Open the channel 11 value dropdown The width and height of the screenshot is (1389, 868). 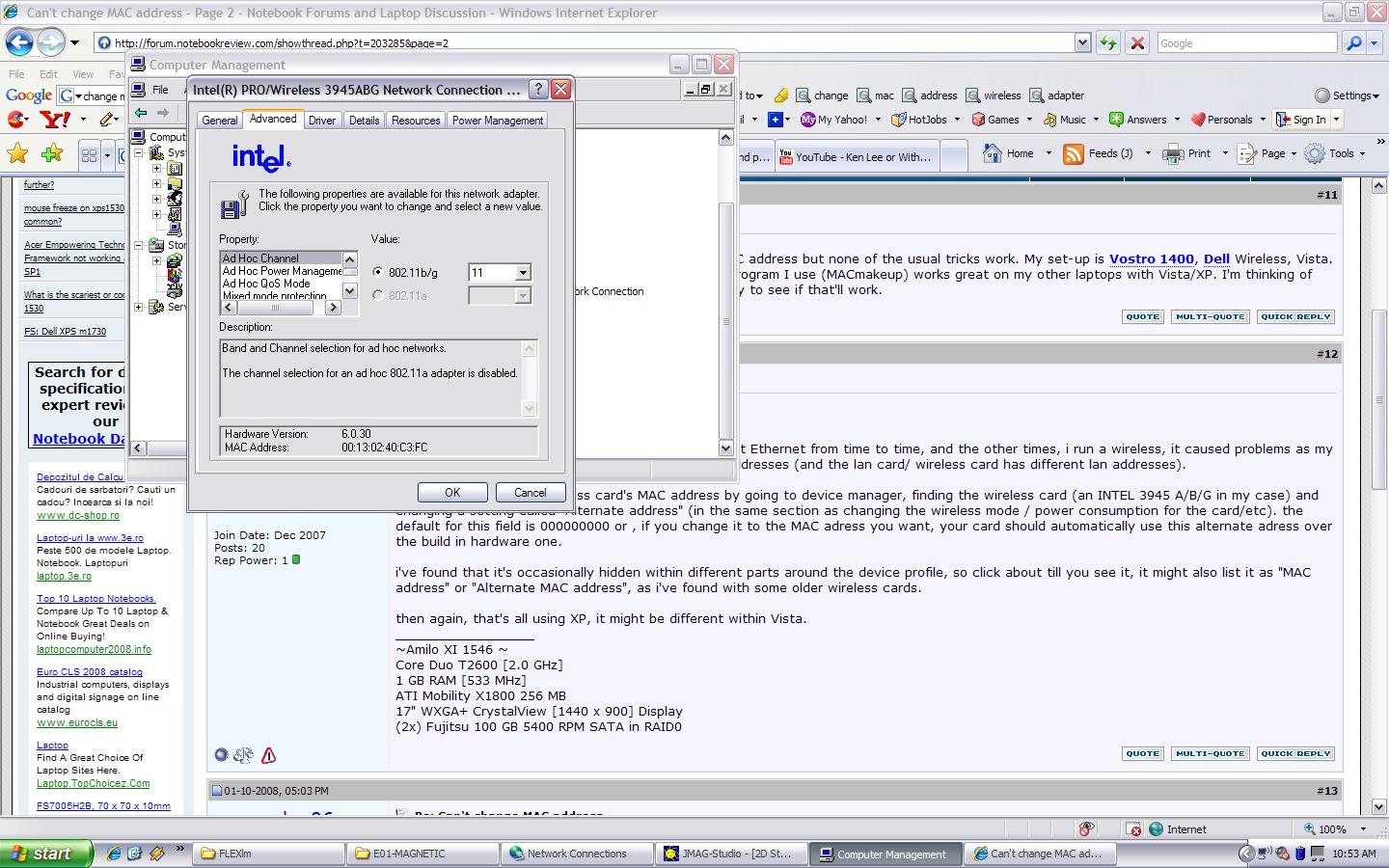(x=523, y=273)
